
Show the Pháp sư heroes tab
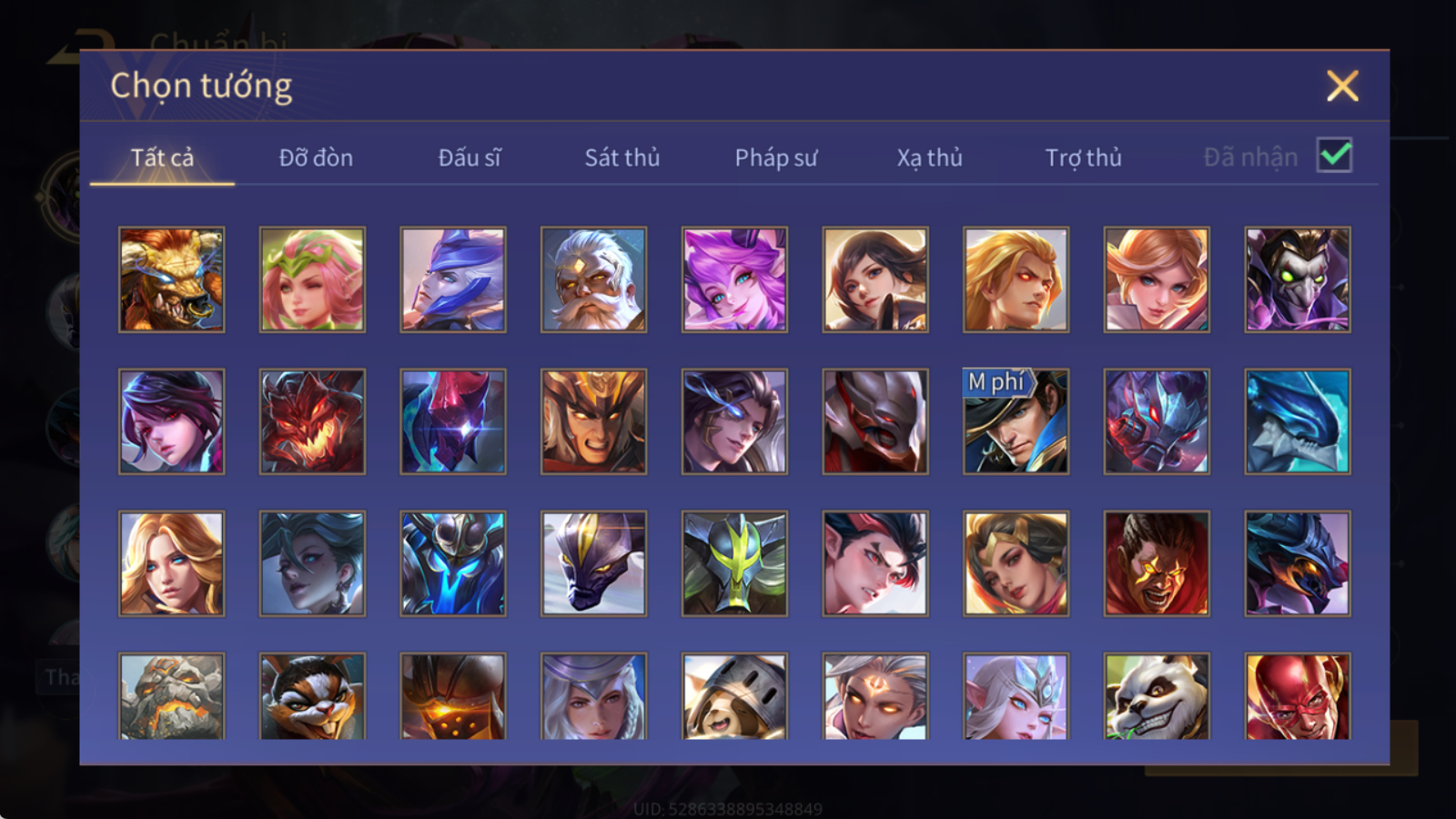coord(776,157)
